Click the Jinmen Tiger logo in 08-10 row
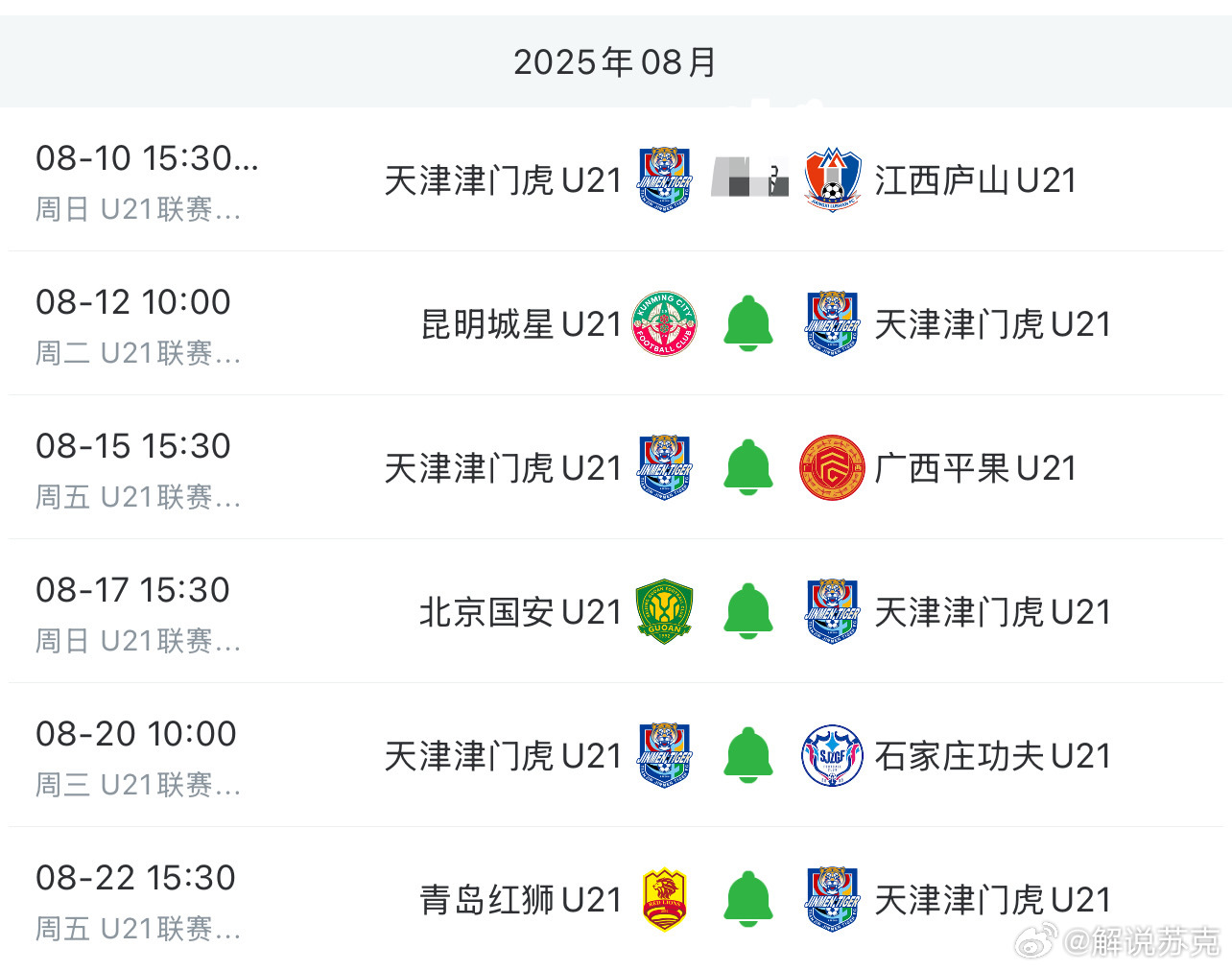Image resolution: width=1232 pixels, height=971 pixels. (664, 179)
